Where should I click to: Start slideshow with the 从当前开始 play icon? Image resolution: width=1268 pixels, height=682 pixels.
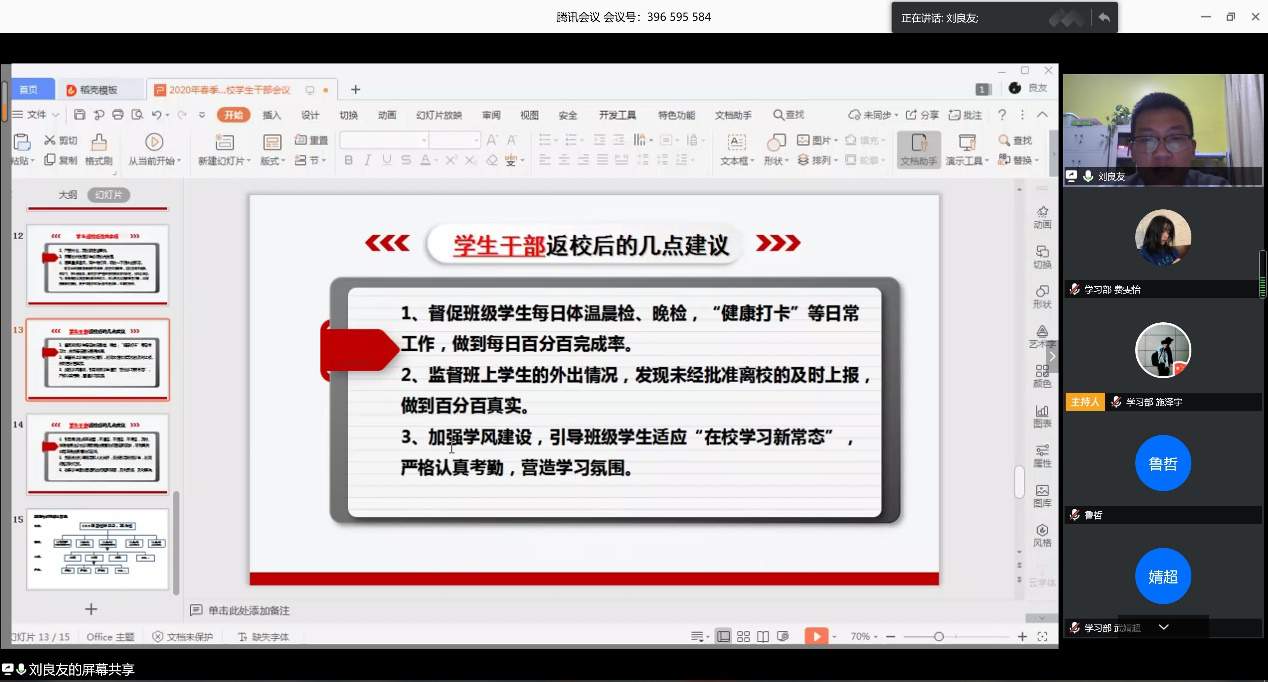tap(154, 143)
